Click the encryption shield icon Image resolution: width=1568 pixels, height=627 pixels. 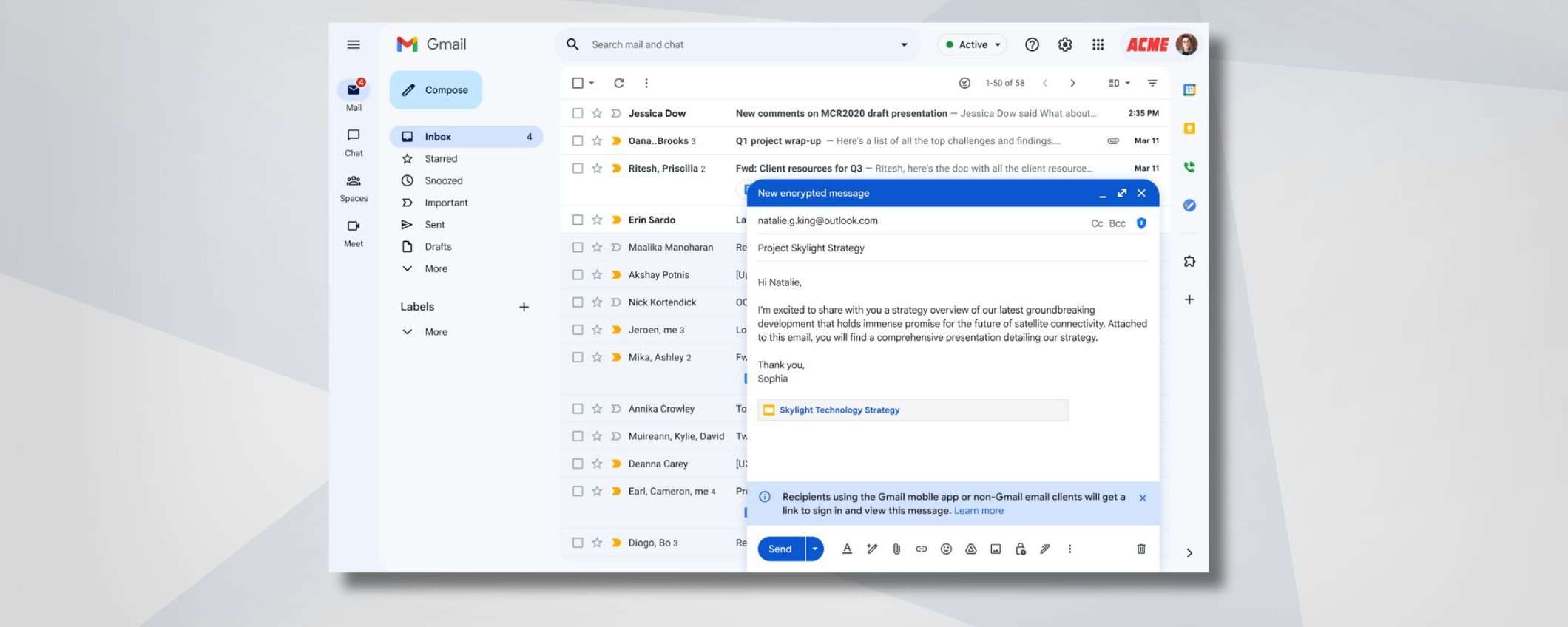click(1141, 223)
